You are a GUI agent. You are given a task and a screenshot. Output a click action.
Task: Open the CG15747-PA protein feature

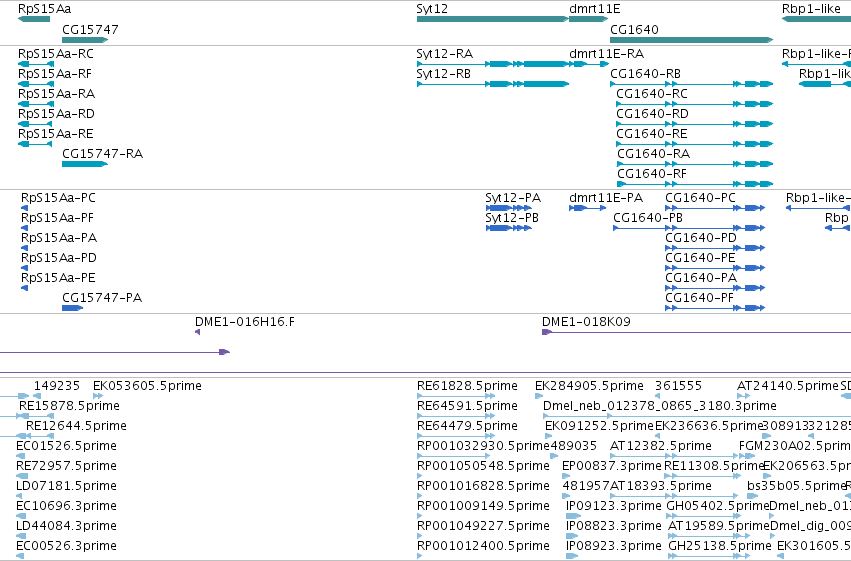[73, 308]
